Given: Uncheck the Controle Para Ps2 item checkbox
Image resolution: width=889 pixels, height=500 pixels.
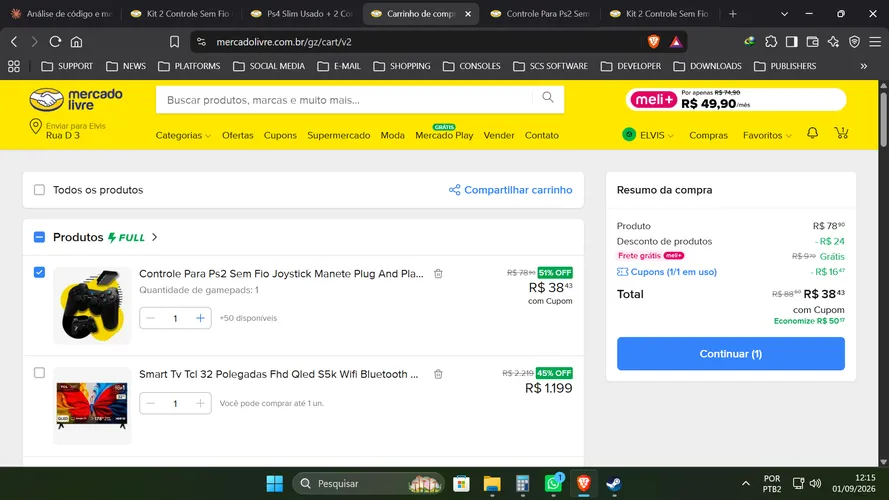Looking at the screenshot, I should [x=39, y=273].
